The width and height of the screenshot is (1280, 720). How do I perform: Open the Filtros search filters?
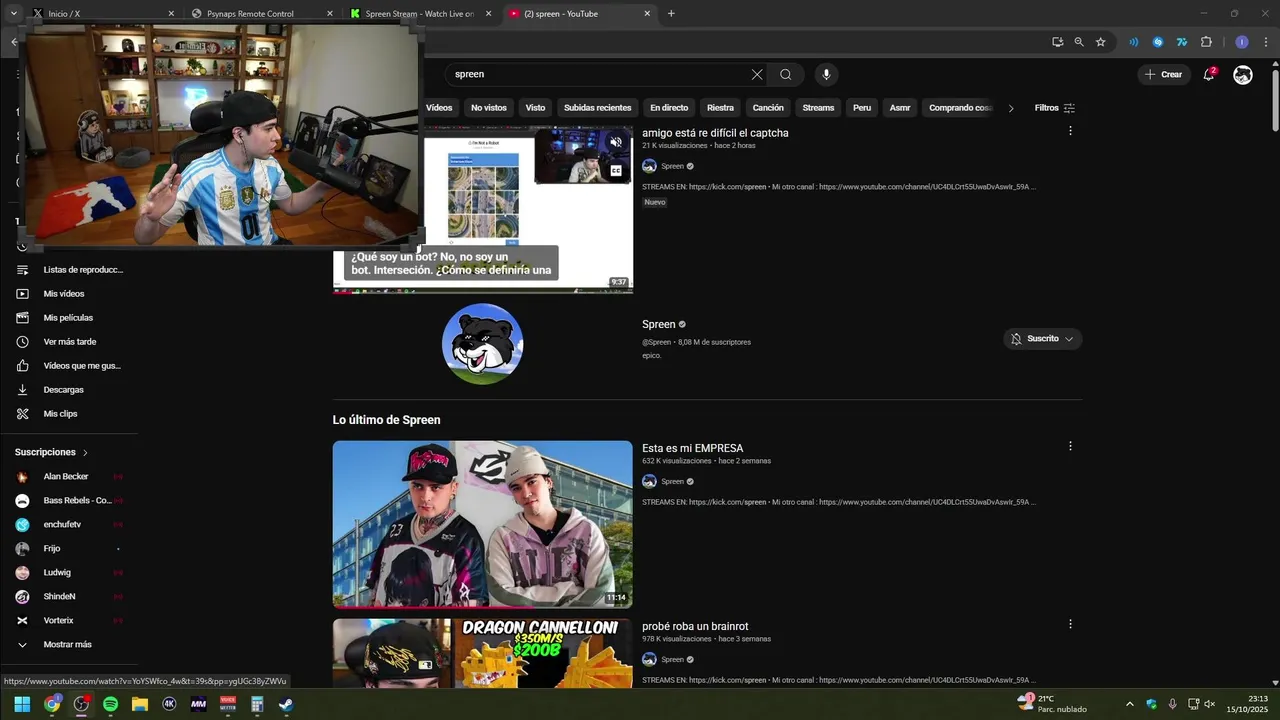click(1055, 108)
